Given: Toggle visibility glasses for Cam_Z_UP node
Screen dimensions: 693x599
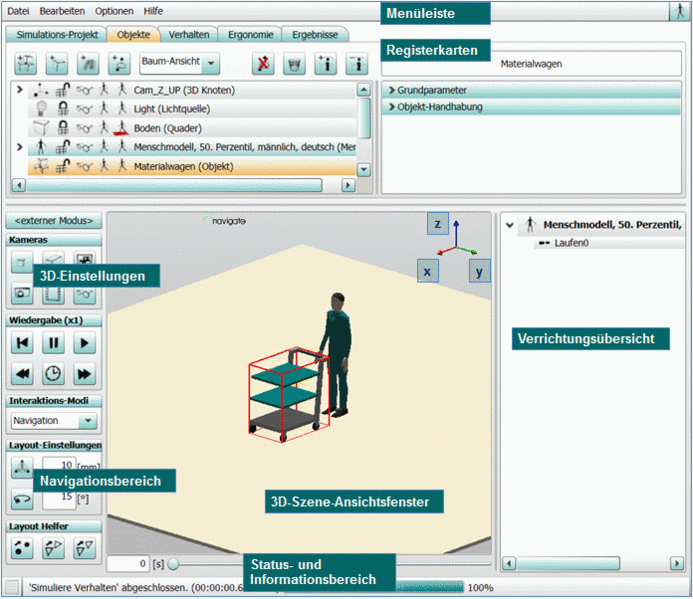Looking at the screenshot, I should point(84,90).
